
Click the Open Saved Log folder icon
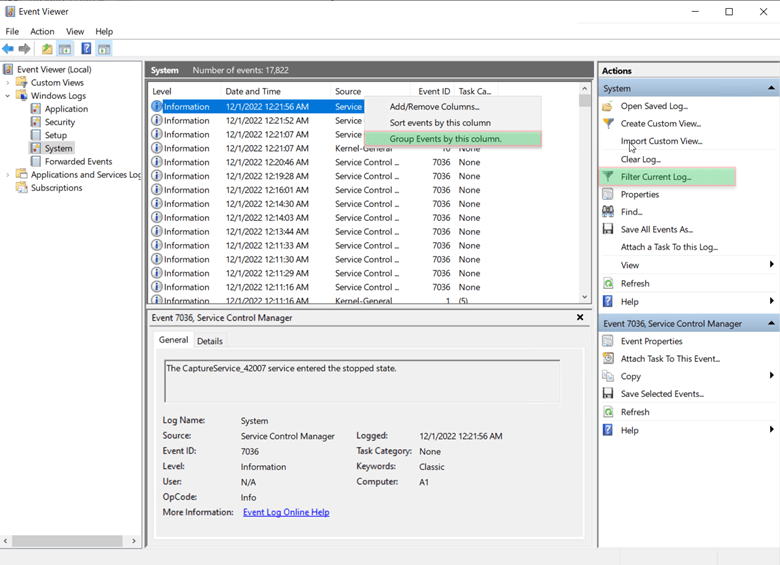(607, 106)
